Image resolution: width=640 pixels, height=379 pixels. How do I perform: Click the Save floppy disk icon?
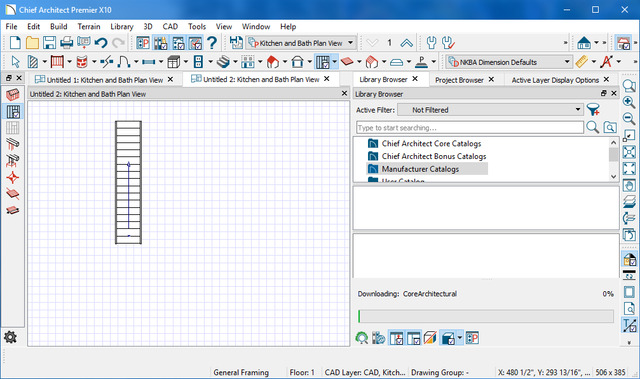(x=49, y=43)
